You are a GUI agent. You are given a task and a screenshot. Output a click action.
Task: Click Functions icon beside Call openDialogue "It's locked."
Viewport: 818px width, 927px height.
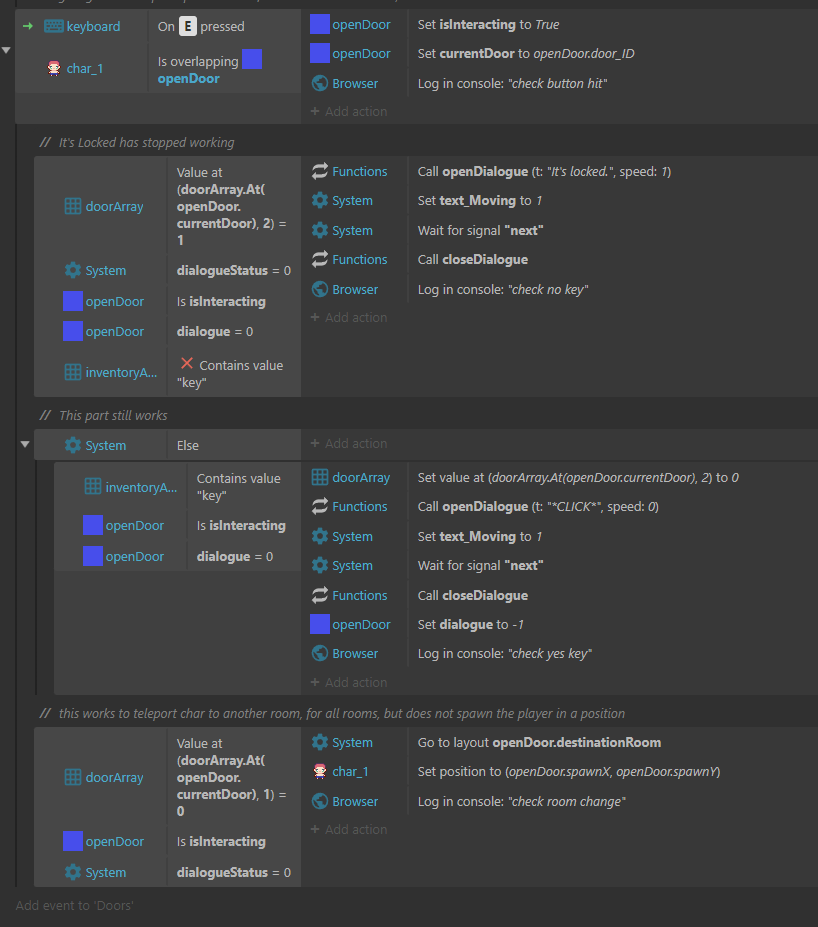click(320, 171)
